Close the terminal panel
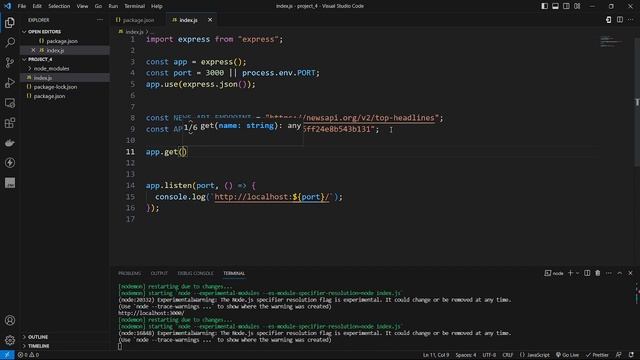This screenshot has height=360, width=640. [x=630, y=273]
